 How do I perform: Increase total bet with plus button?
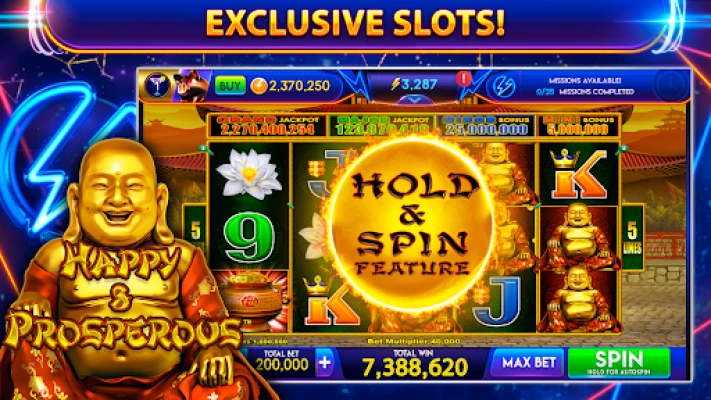325,362
